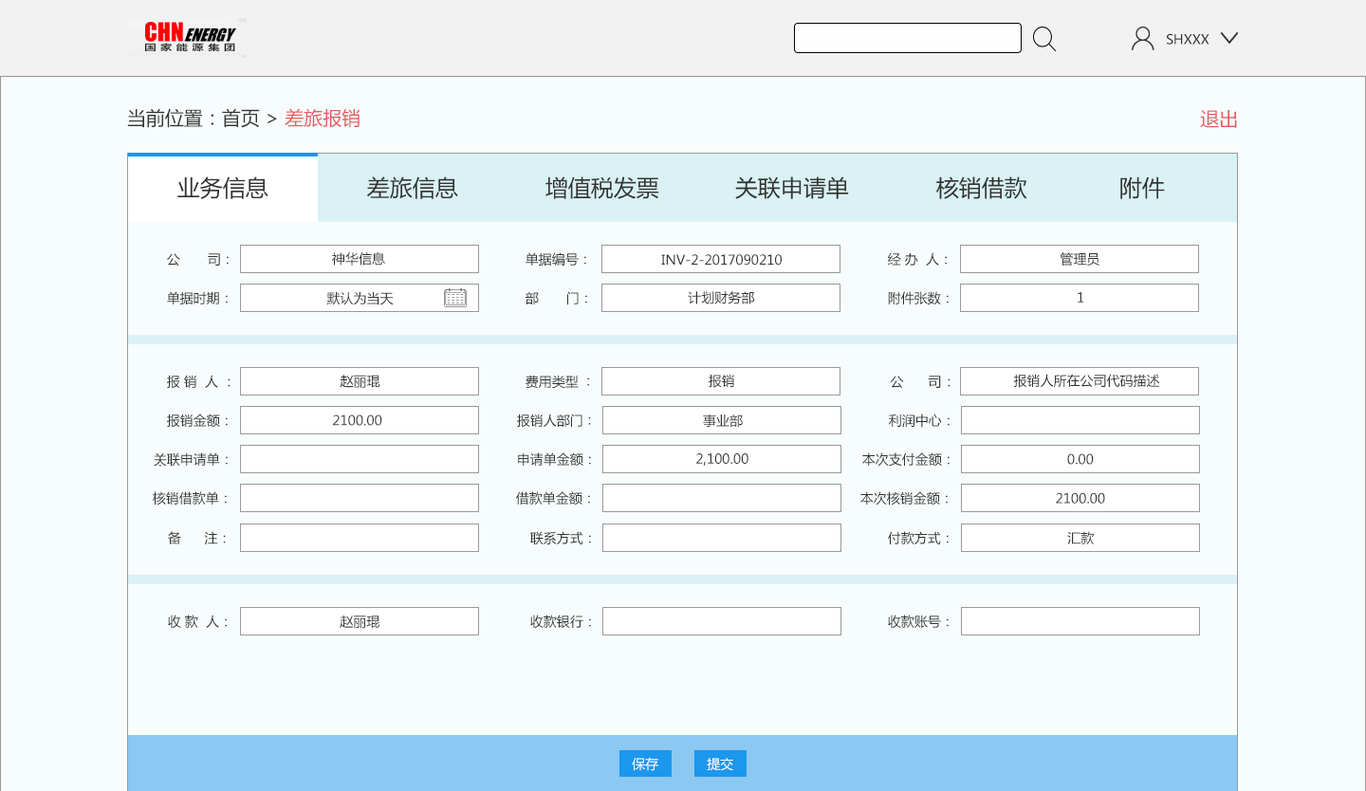Click the 附件张数 field

[1079, 298]
